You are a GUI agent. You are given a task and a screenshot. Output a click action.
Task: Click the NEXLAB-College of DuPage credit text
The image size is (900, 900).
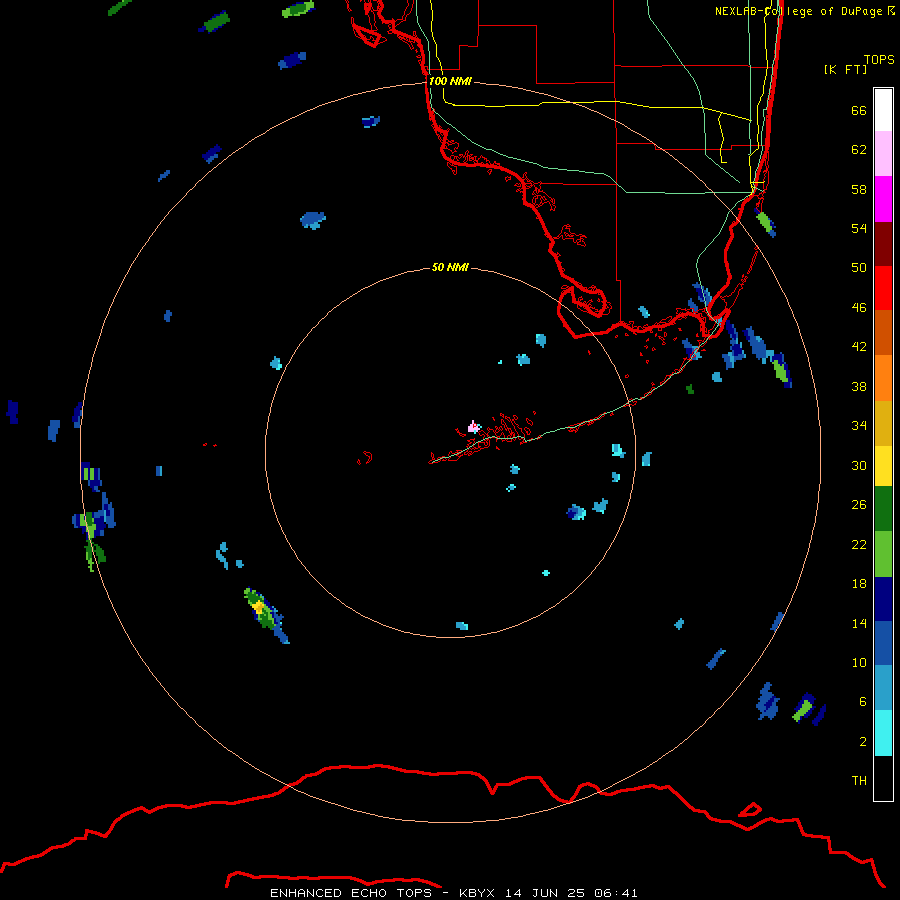point(804,11)
